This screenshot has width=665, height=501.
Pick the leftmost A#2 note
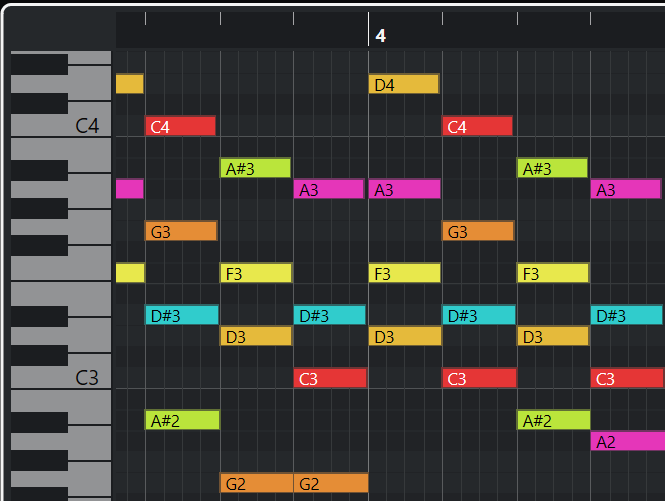point(182,420)
